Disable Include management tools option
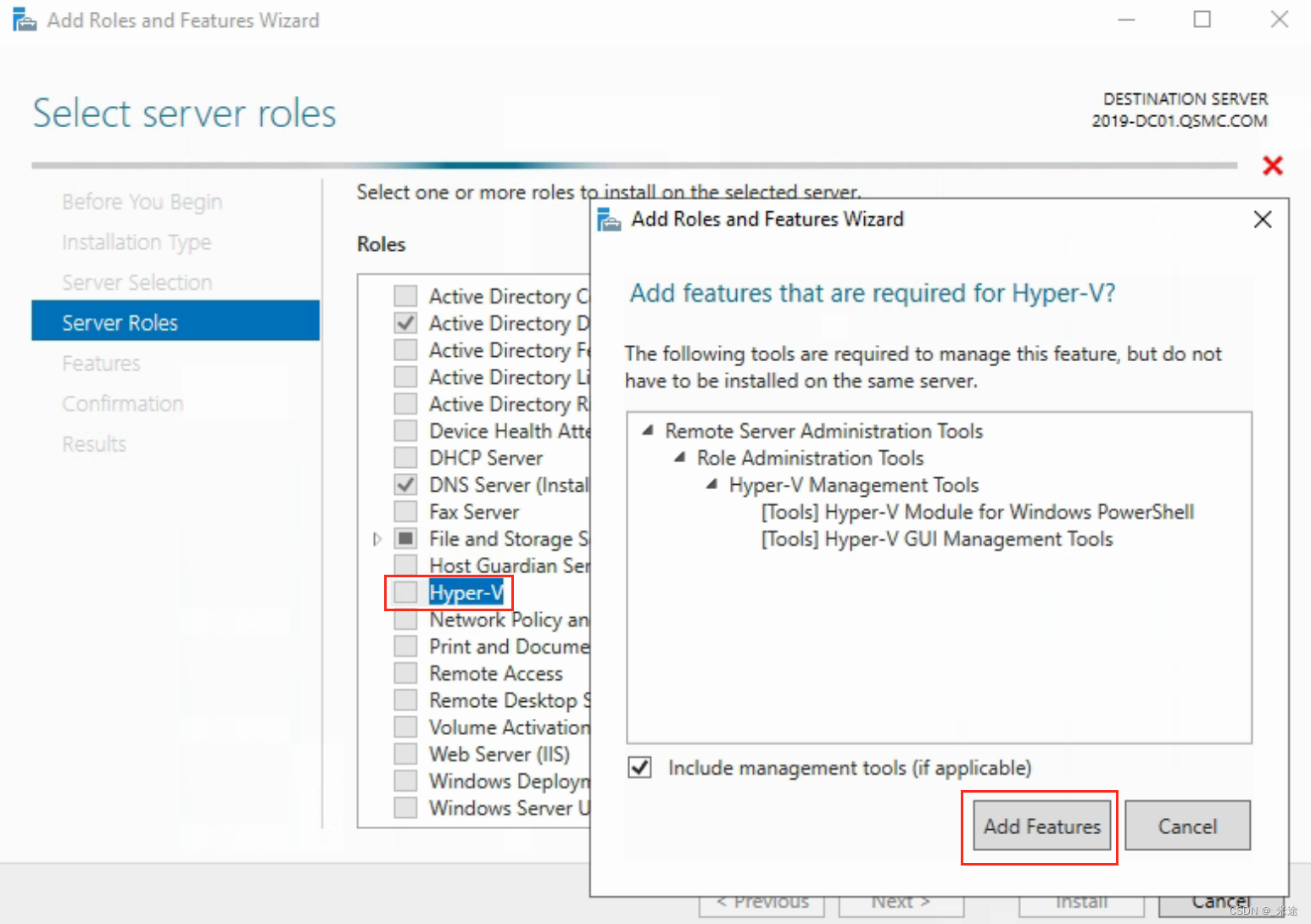The image size is (1311, 924). pos(639,767)
